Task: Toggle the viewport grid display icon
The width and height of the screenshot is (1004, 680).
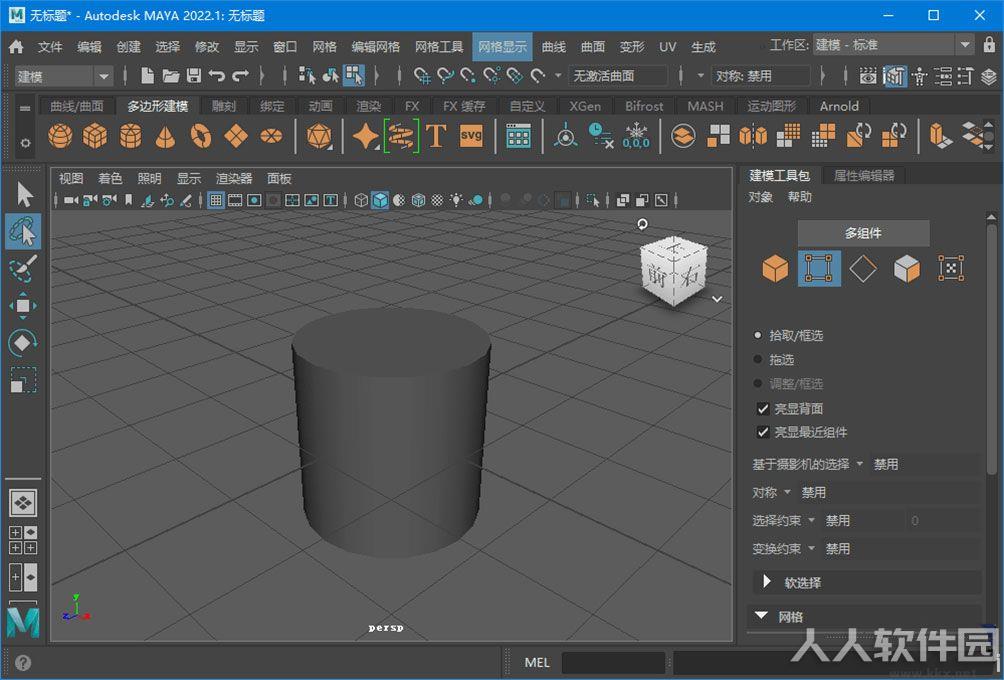Action: click(216, 200)
